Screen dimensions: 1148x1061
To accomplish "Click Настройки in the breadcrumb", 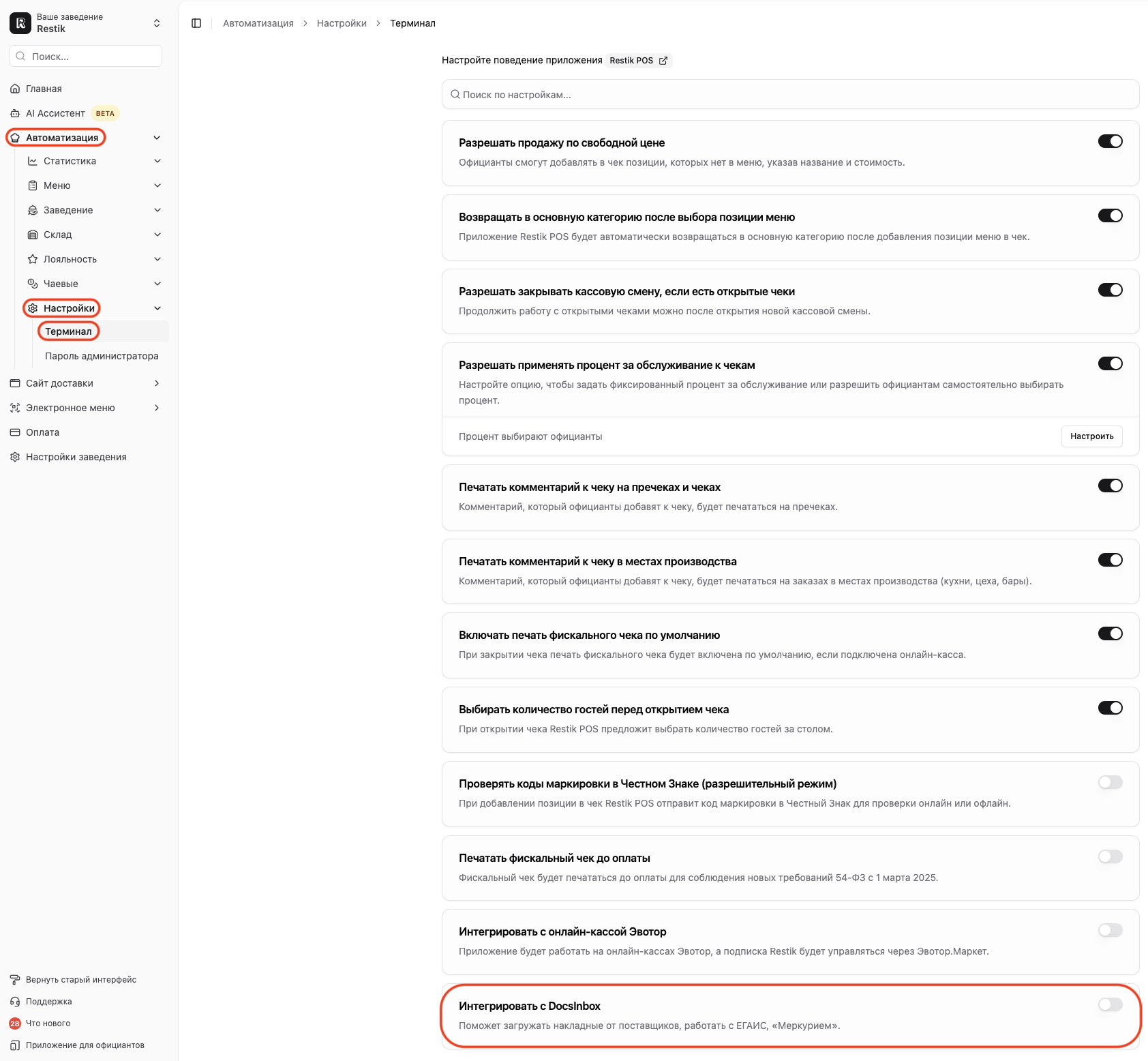I will (342, 23).
